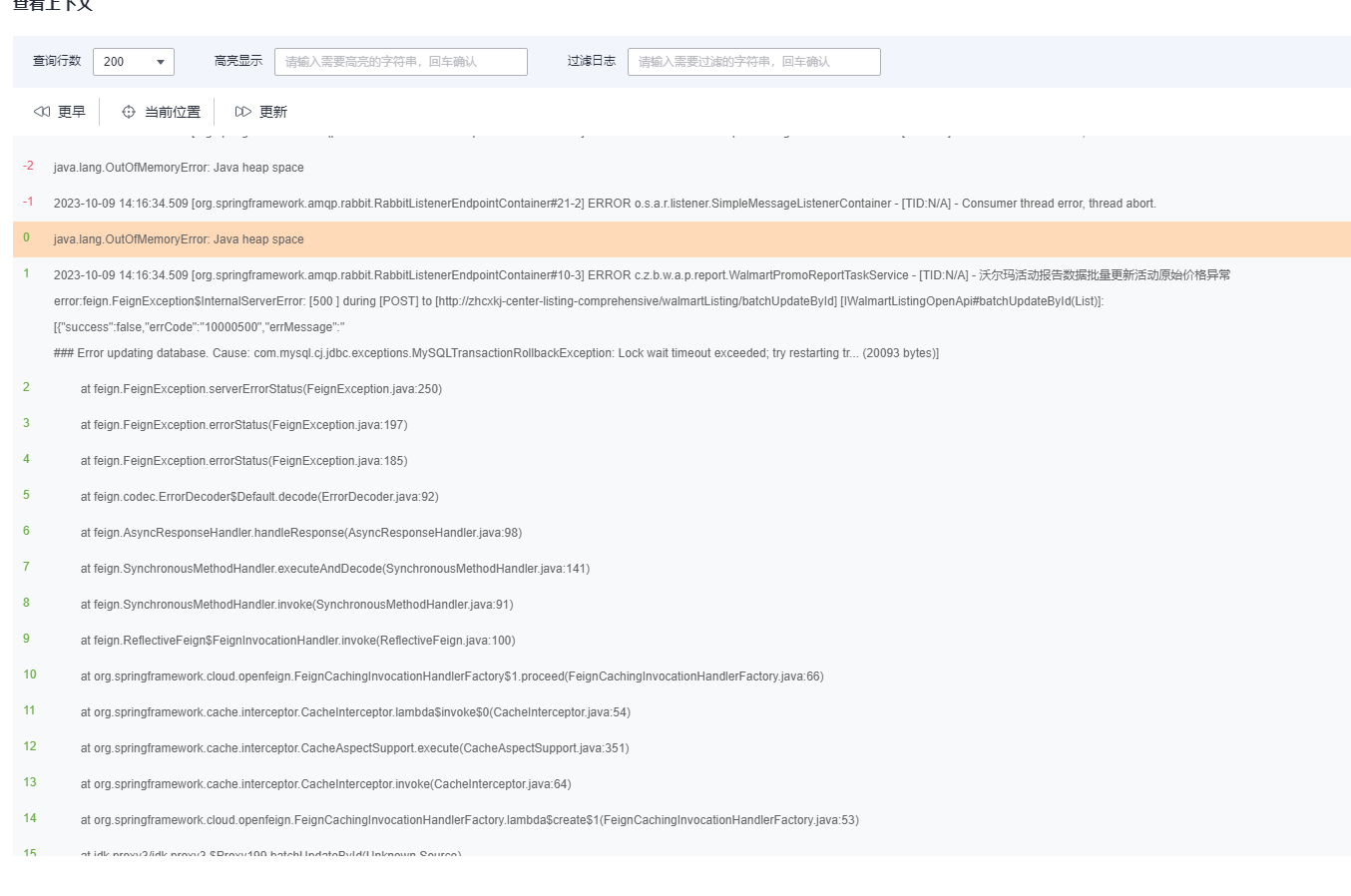Select the WalmartPromoReportTaskService error log line
Screen dimensions: 1351x896
642,275
